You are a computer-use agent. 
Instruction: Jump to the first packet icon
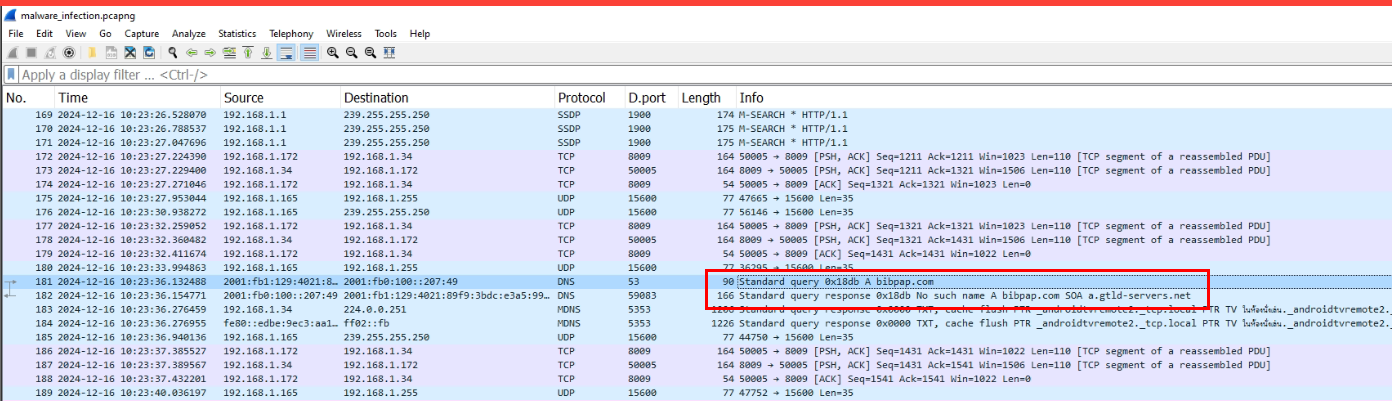248,52
